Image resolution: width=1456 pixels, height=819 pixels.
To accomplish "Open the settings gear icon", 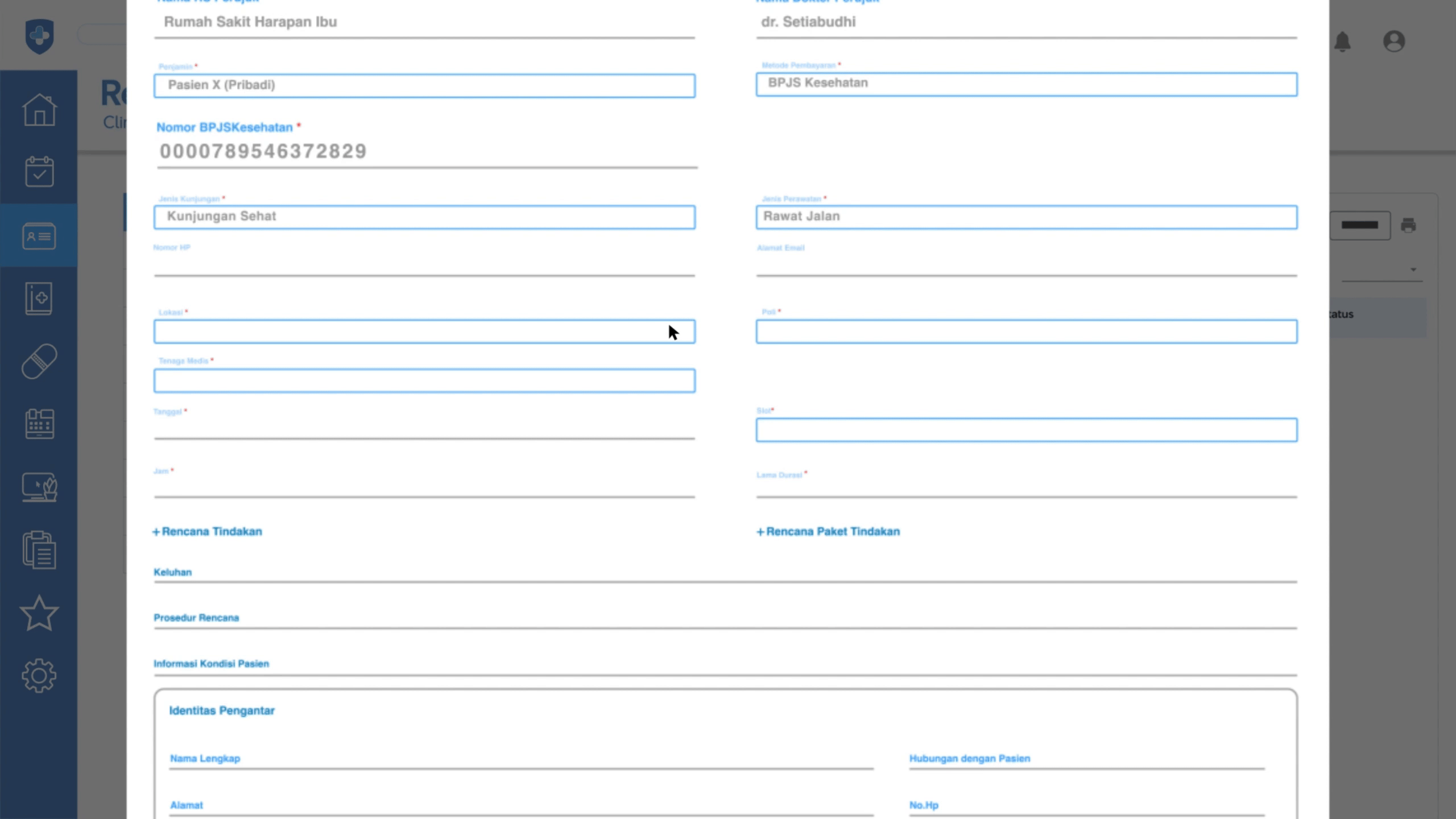I will point(39,676).
